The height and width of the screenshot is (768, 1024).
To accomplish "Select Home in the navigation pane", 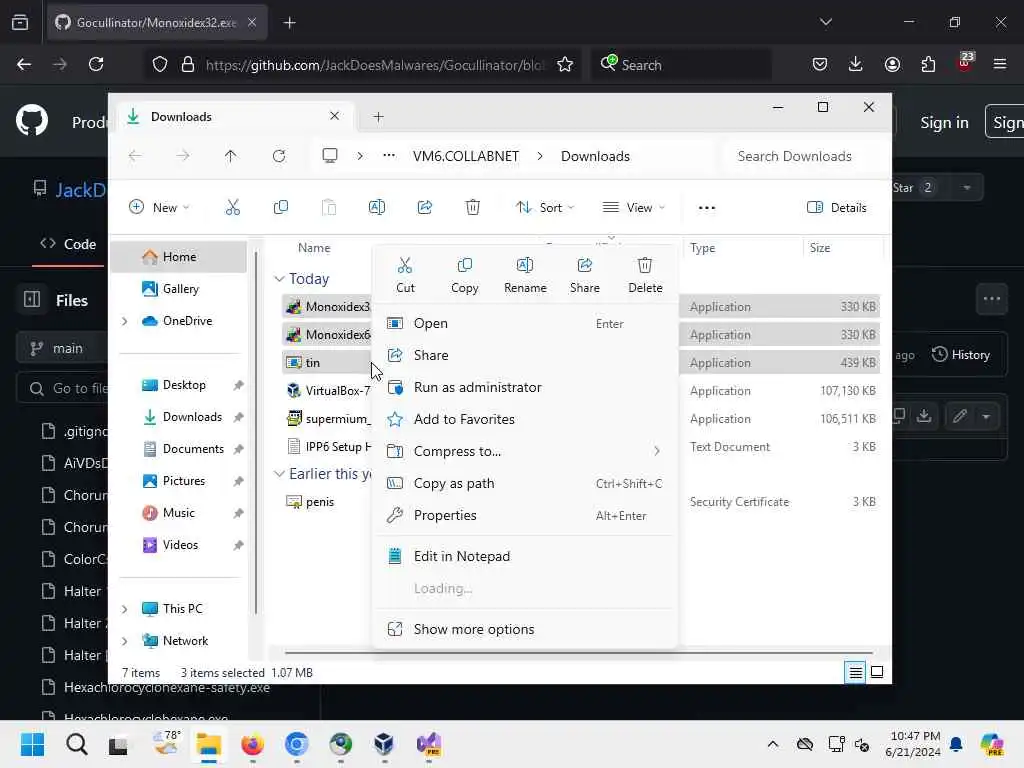I will point(180,257).
